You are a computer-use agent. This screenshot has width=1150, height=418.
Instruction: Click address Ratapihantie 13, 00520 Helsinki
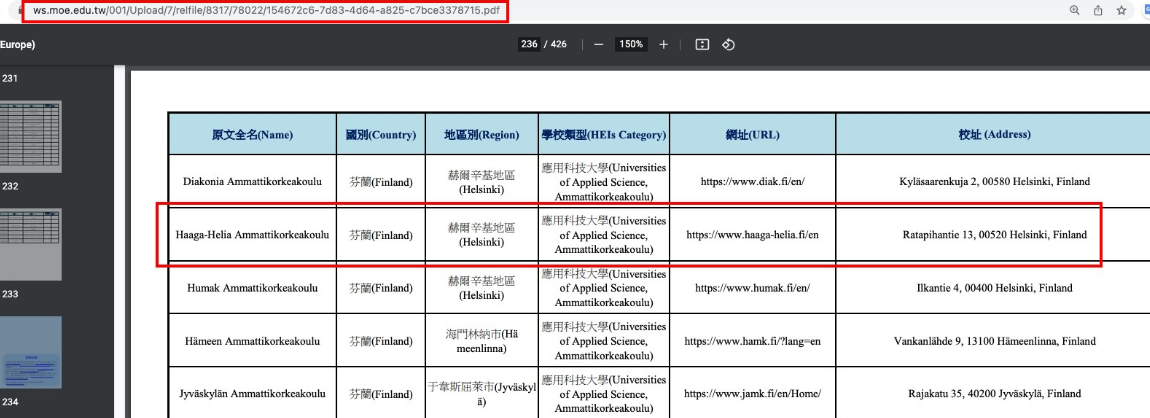[995, 235]
